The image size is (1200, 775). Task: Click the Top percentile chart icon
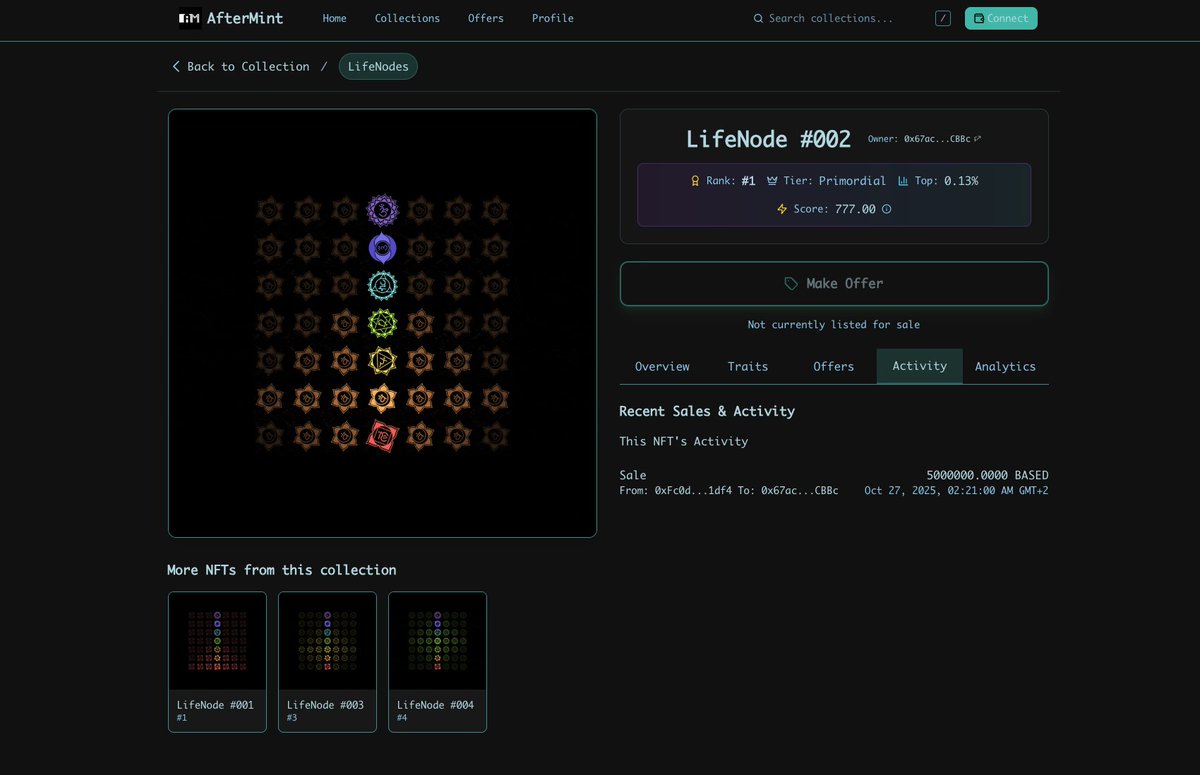(x=903, y=181)
